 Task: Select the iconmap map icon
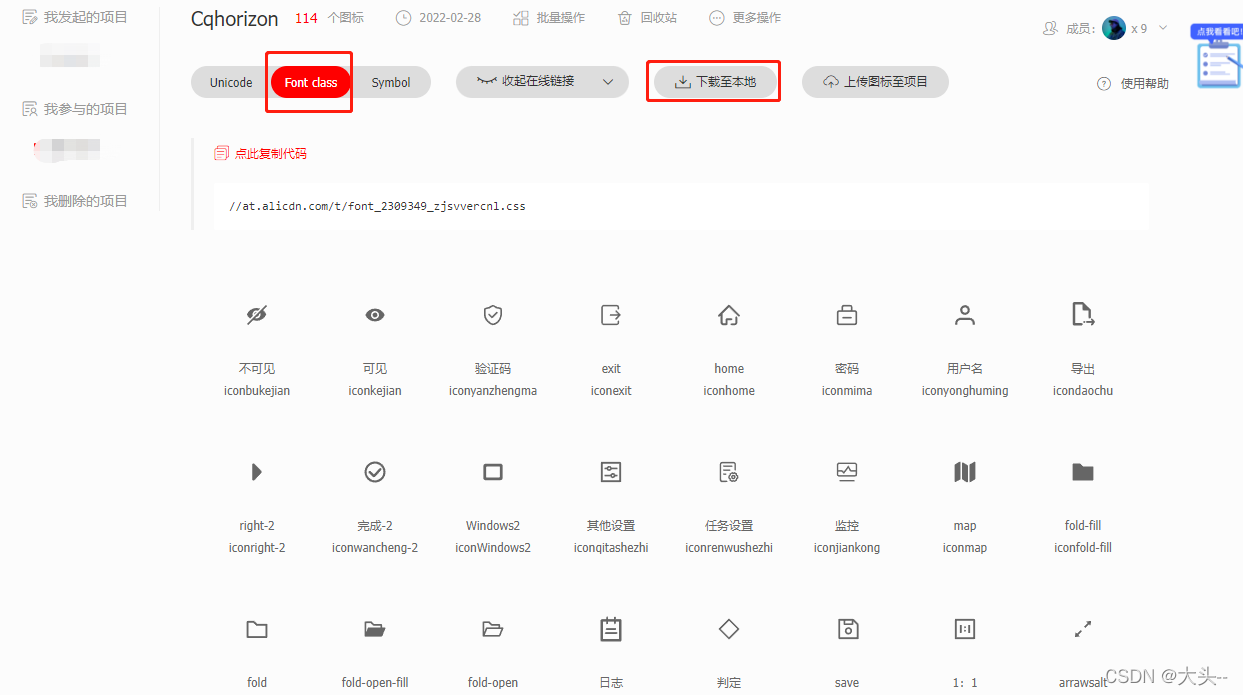pyautogui.click(x=964, y=471)
